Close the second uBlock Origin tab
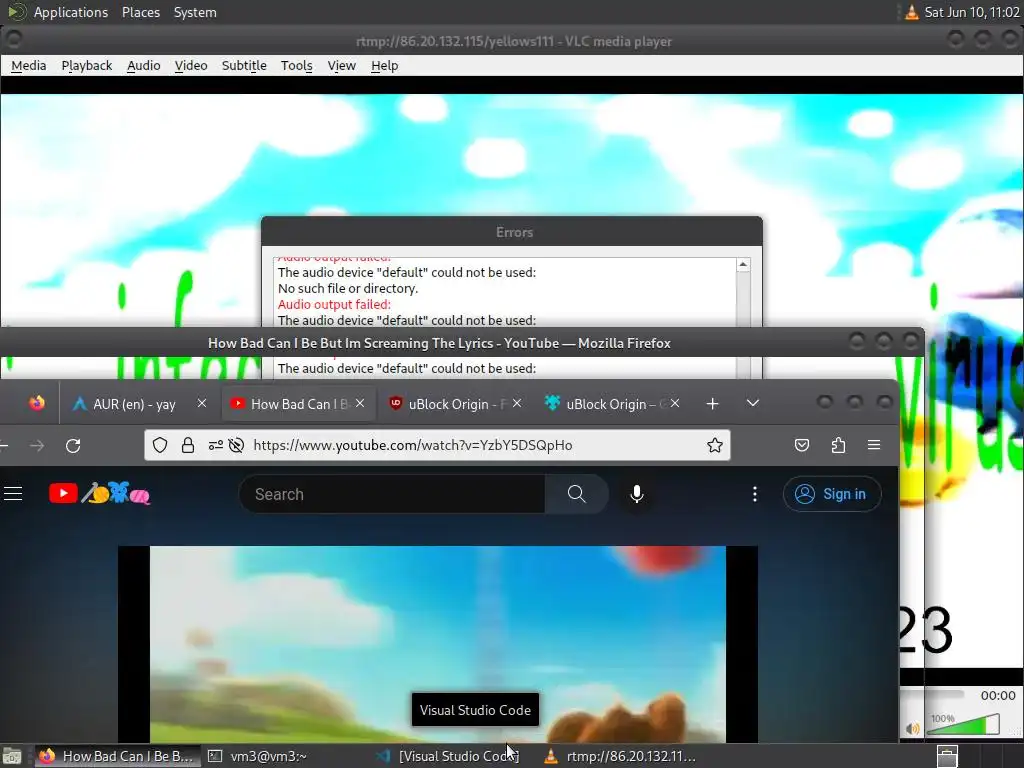Image resolution: width=1024 pixels, height=768 pixels. (x=675, y=404)
